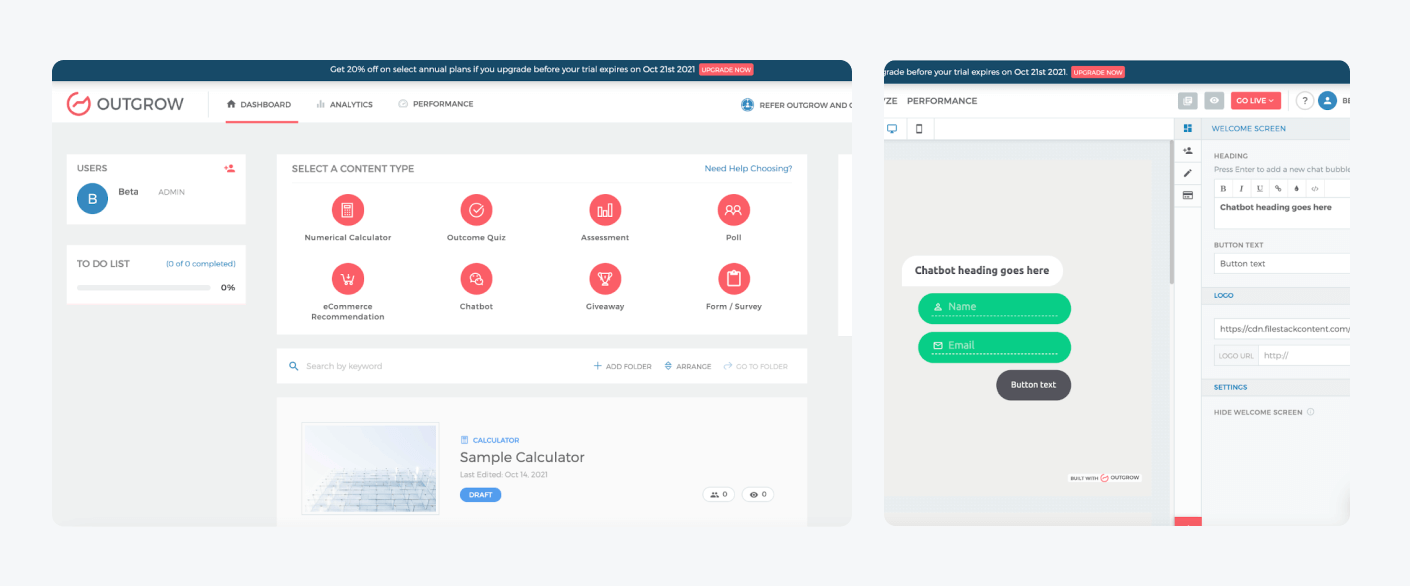Open the add lead sidebar icon
Screen dimensions: 1410x586
[x=1188, y=151]
